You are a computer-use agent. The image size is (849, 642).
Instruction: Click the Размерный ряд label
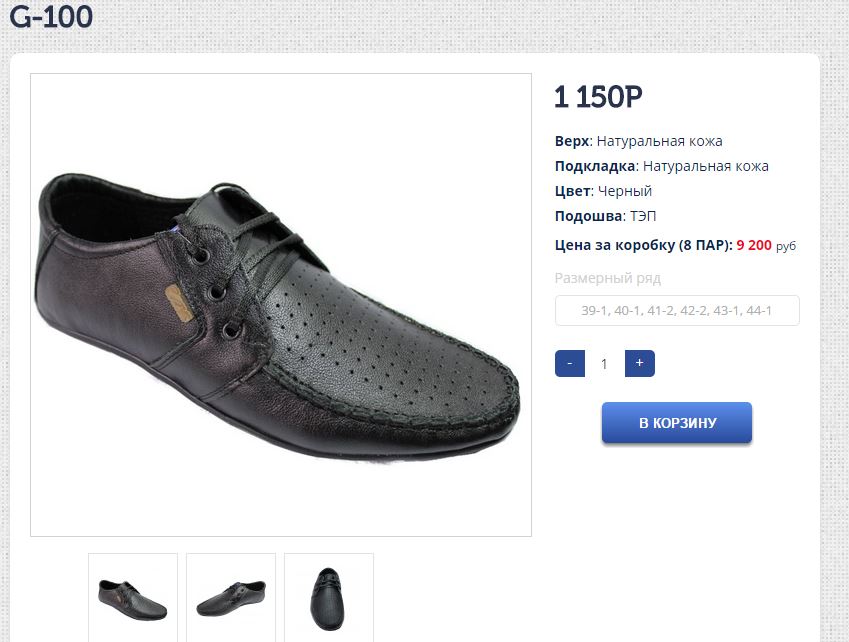(x=608, y=278)
